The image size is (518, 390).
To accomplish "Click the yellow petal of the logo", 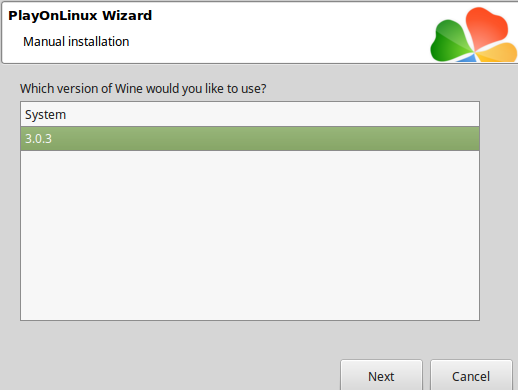I will (498, 53).
